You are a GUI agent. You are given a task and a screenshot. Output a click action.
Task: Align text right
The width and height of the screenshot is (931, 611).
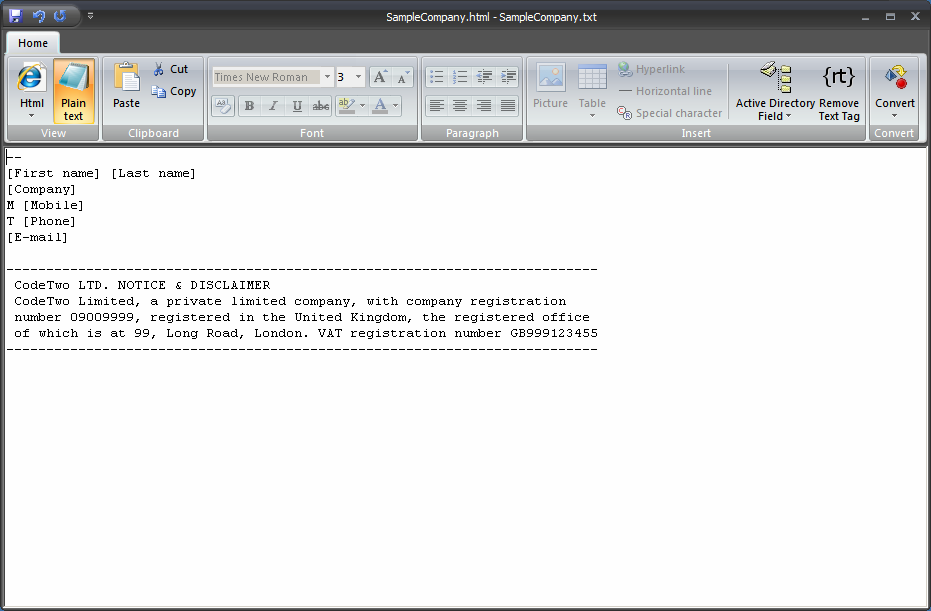[x=484, y=106]
